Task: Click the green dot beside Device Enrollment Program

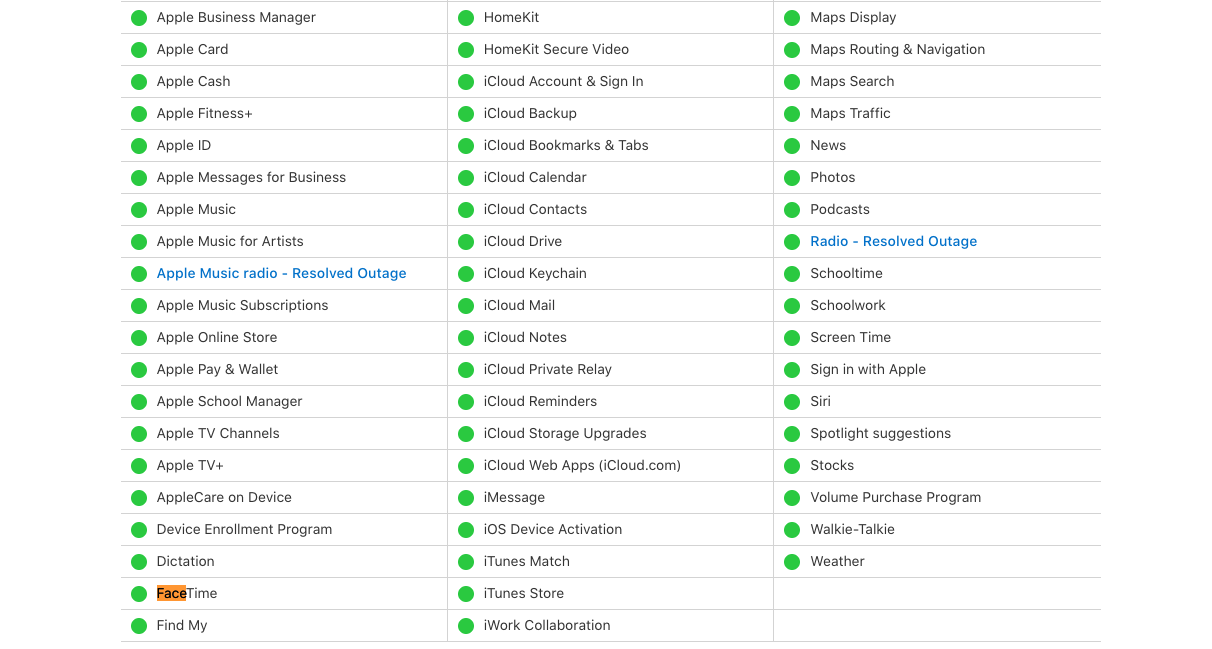Action: [139, 530]
